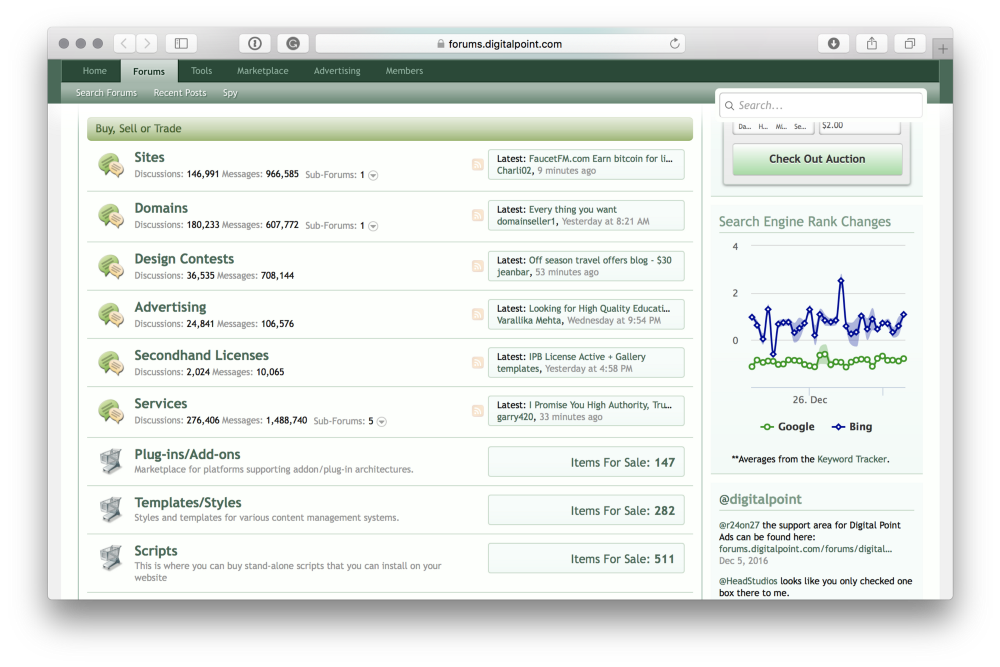Click the Domains forum speech bubble icon
The image size is (1000, 667).
coord(111,216)
